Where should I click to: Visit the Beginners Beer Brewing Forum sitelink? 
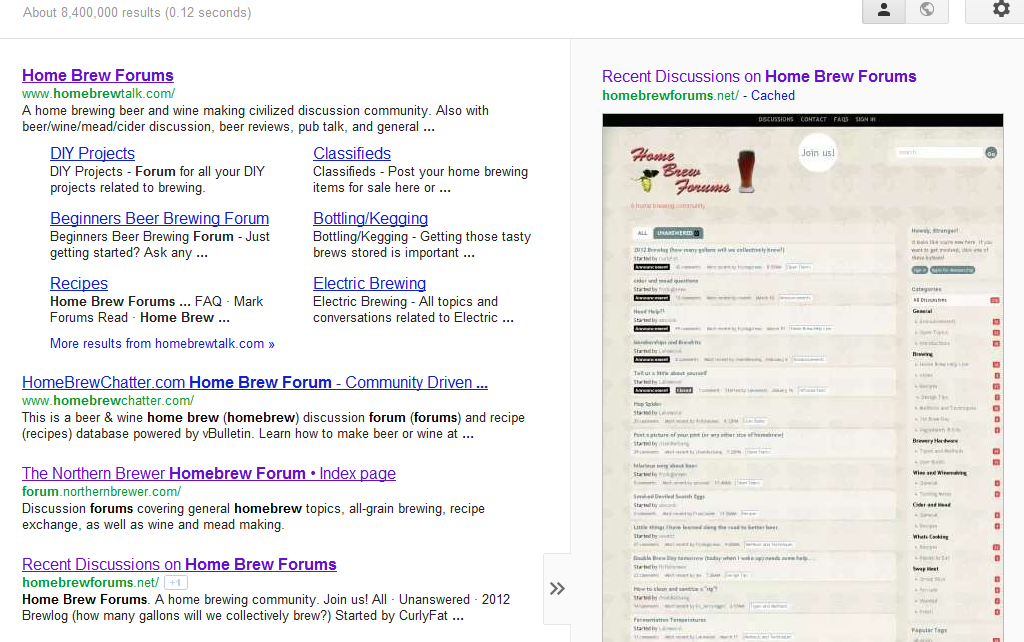pyautogui.click(x=159, y=218)
